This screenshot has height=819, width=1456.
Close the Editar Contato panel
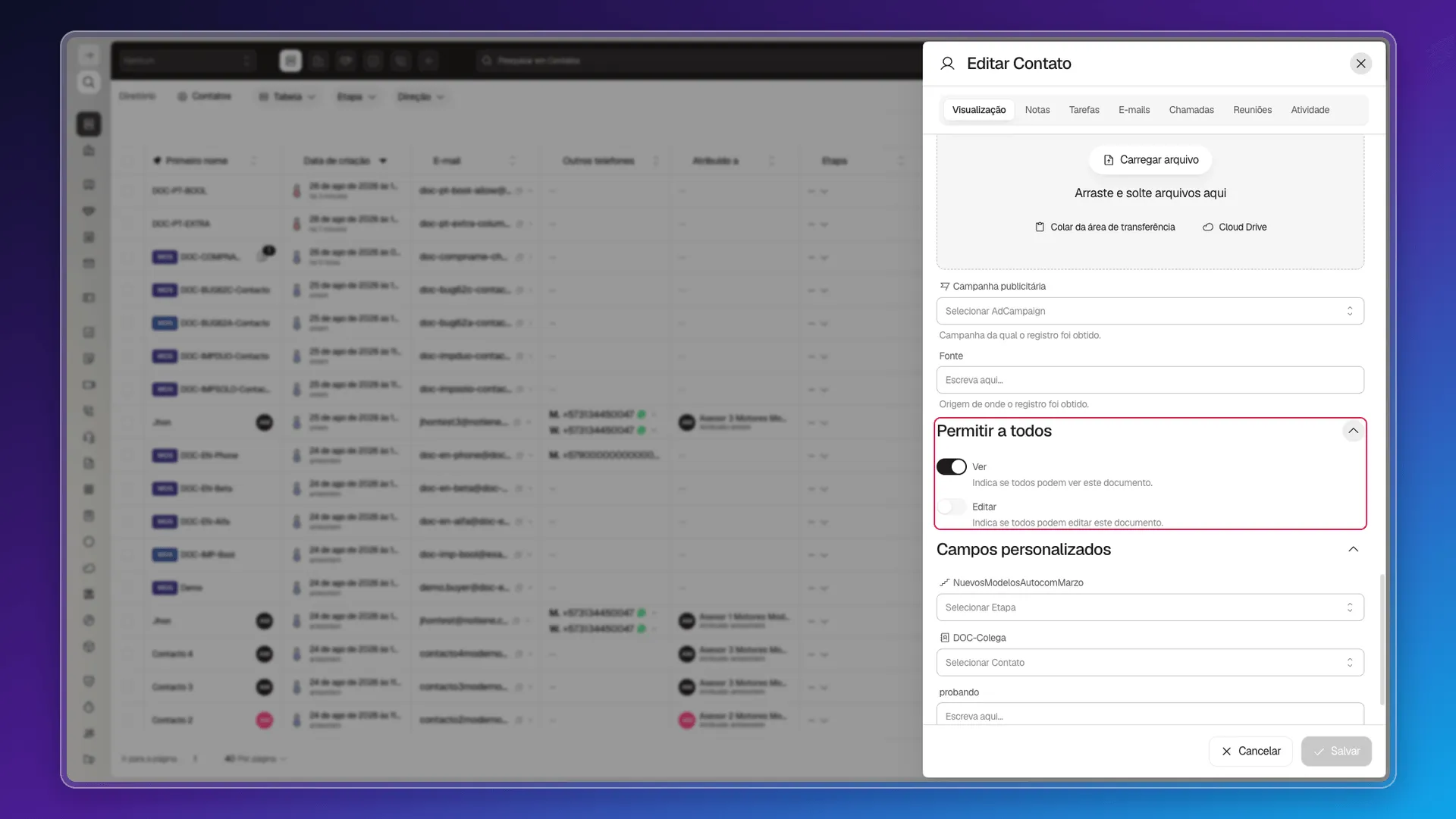(1360, 64)
